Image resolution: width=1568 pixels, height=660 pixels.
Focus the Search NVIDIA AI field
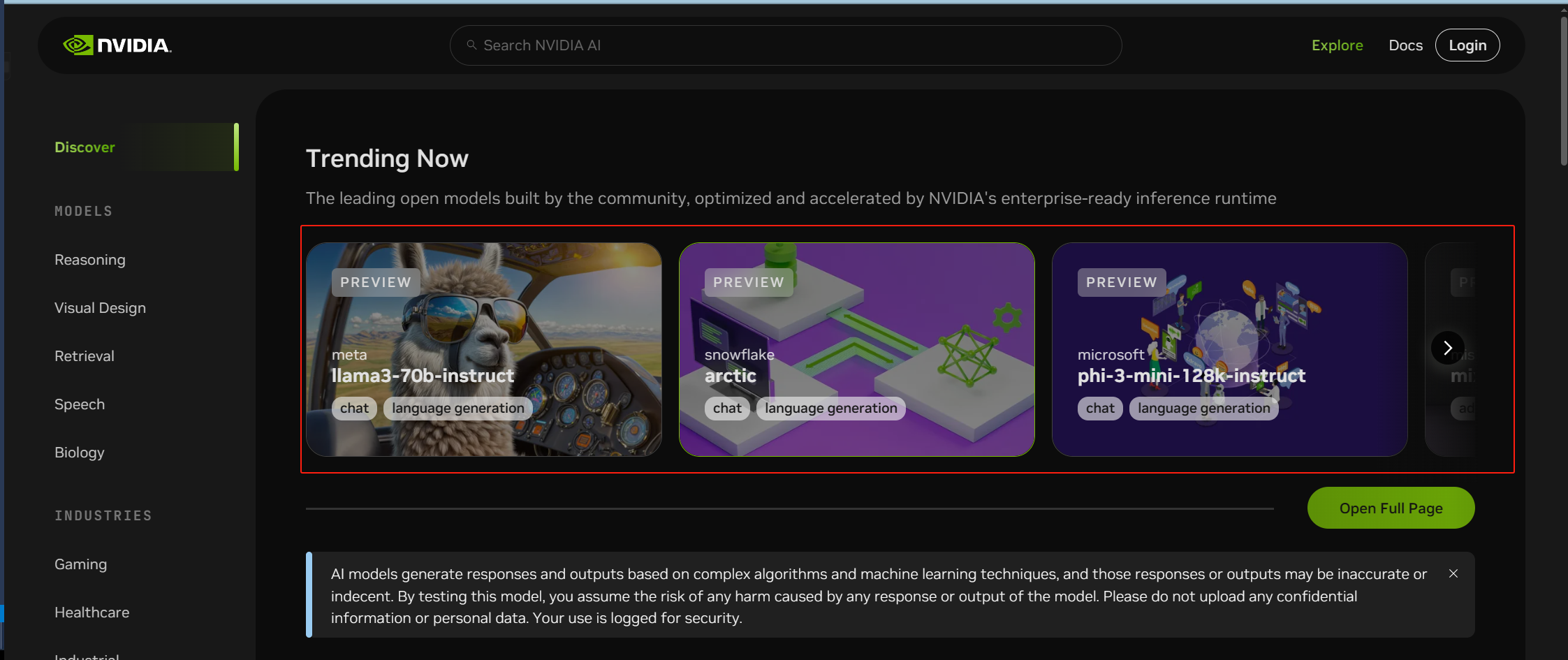click(x=786, y=45)
